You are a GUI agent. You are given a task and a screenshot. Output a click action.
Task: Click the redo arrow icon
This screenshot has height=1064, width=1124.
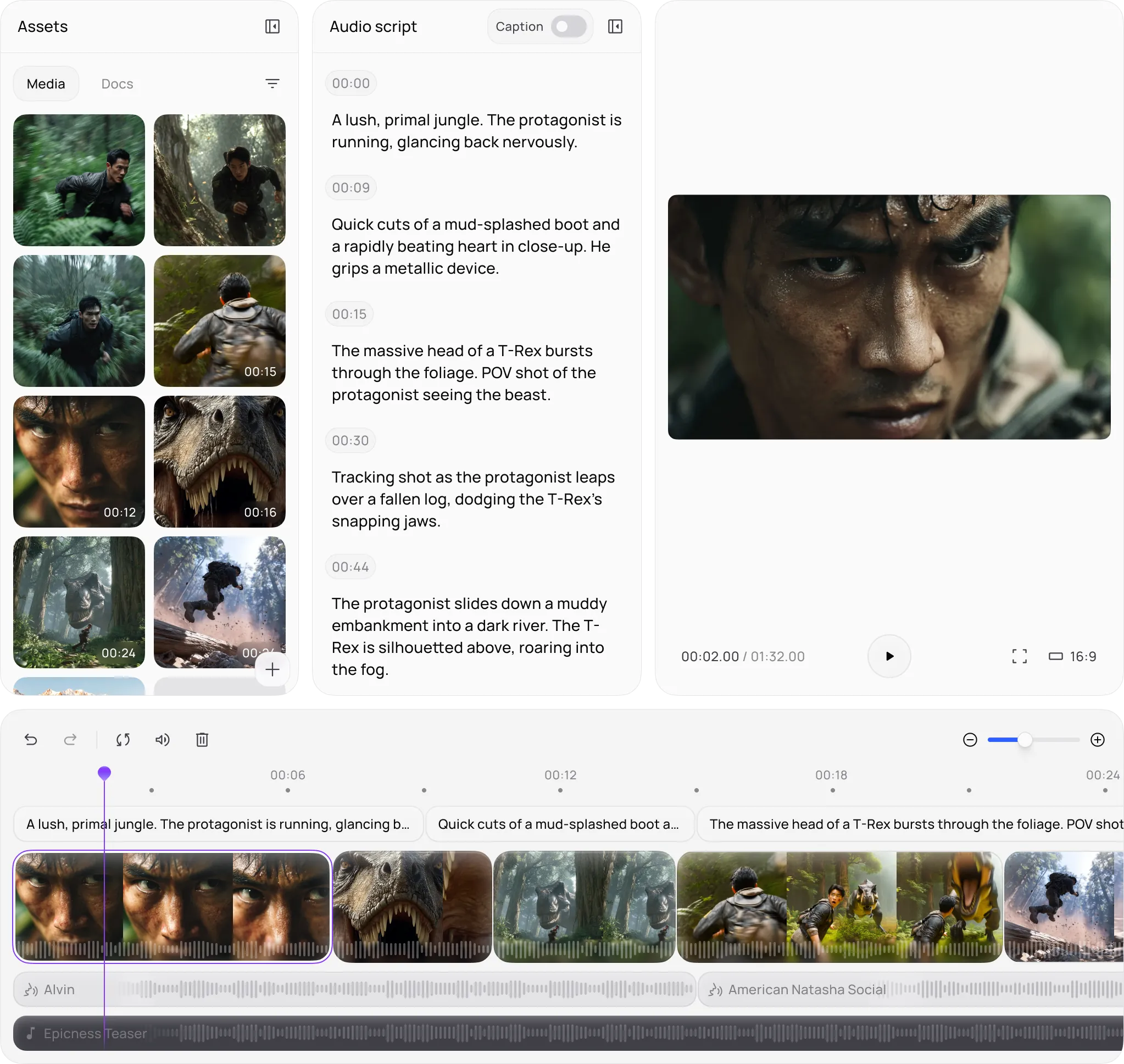coord(70,740)
